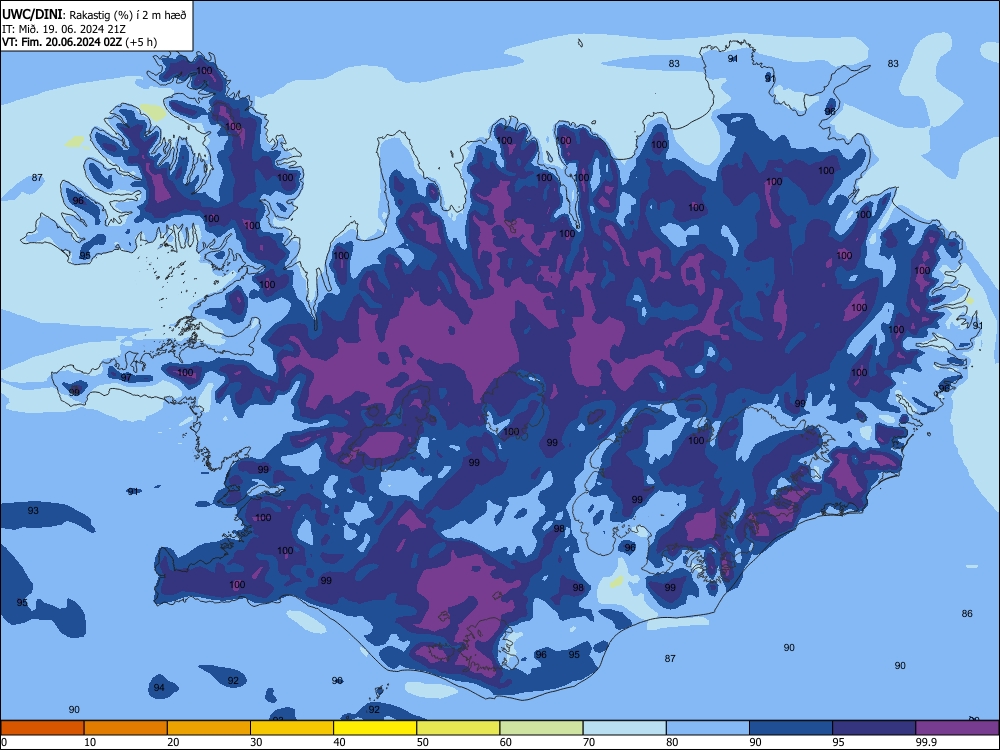This screenshot has width=1000, height=750.
Task: Click the '94' humidity value on the map
Action: coord(159,688)
